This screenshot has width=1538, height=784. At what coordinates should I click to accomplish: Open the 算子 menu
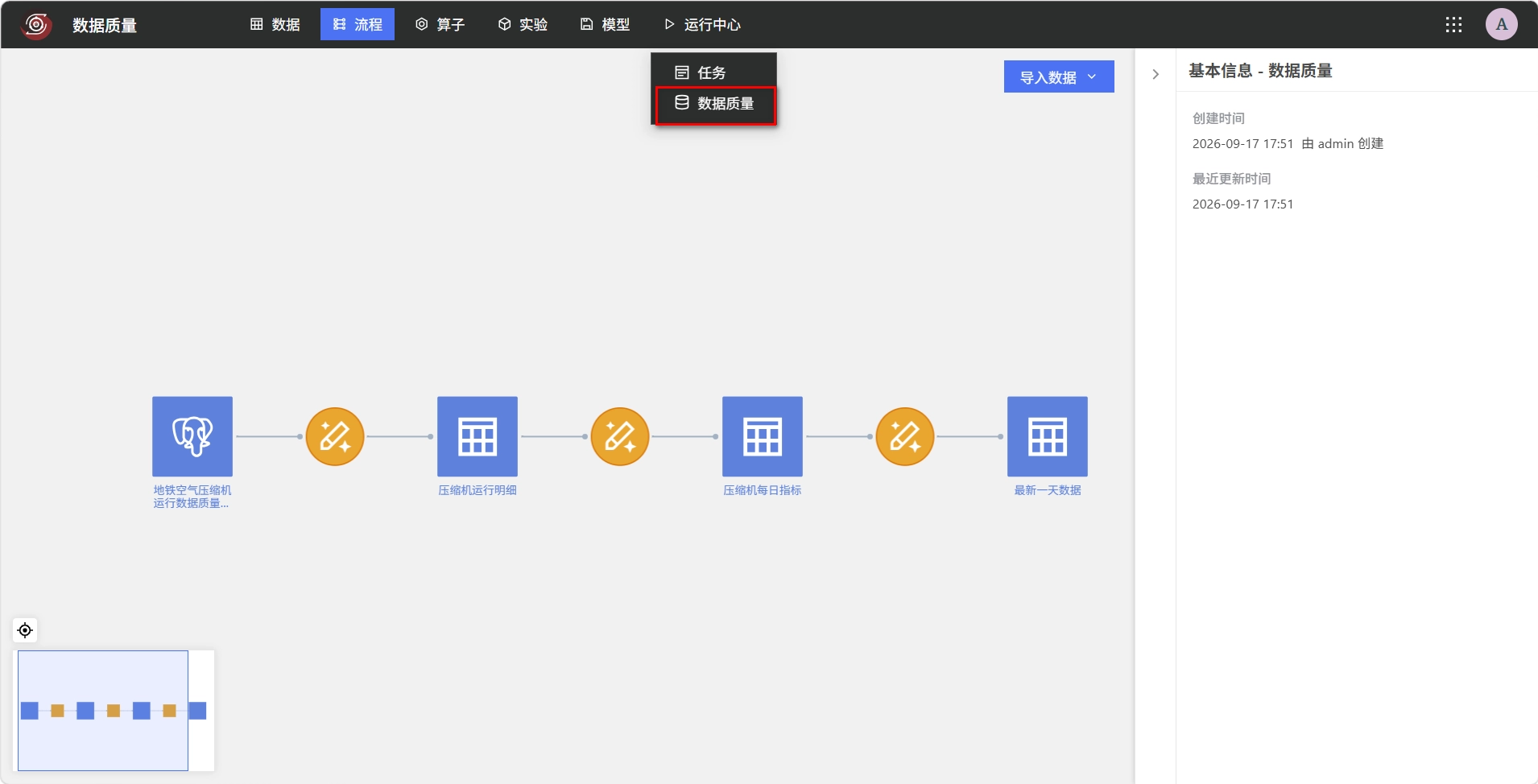440,24
